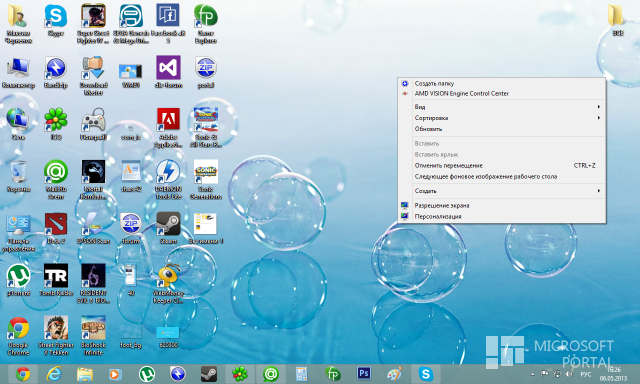
Task: Open Photoshop from the taskbar
Action: [364, 374]
